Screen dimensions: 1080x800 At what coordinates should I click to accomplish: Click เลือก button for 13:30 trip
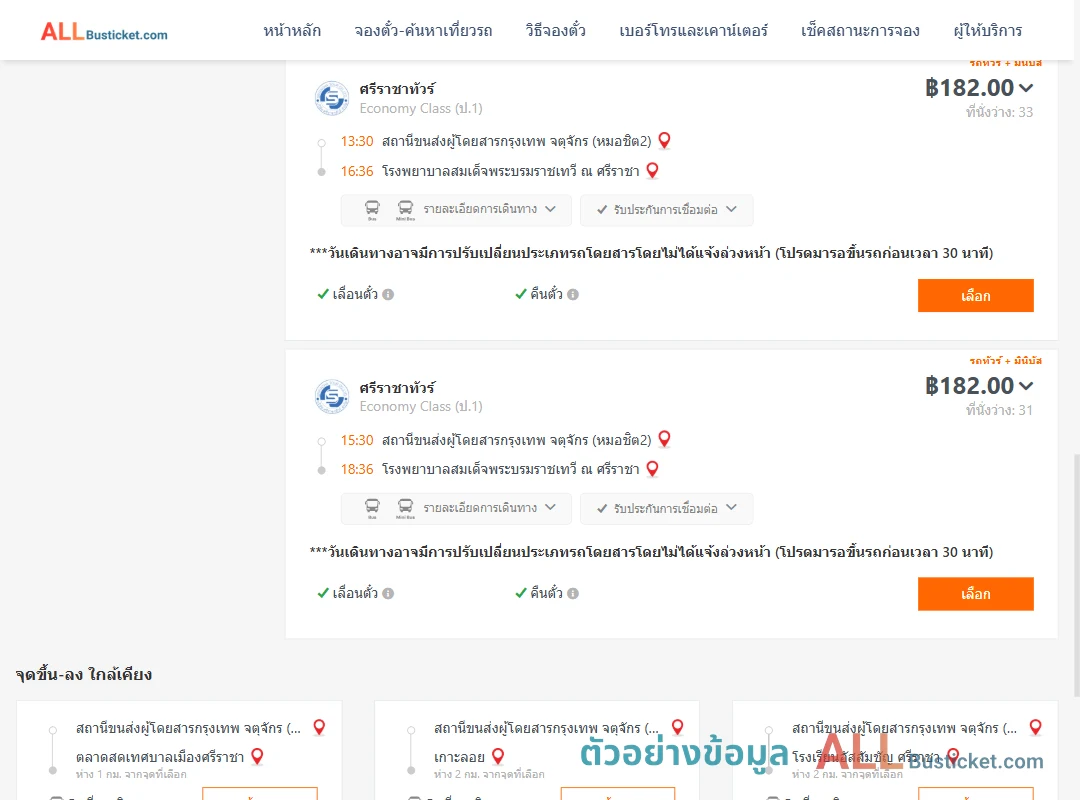pyautogui.click(x=975, y=296)
